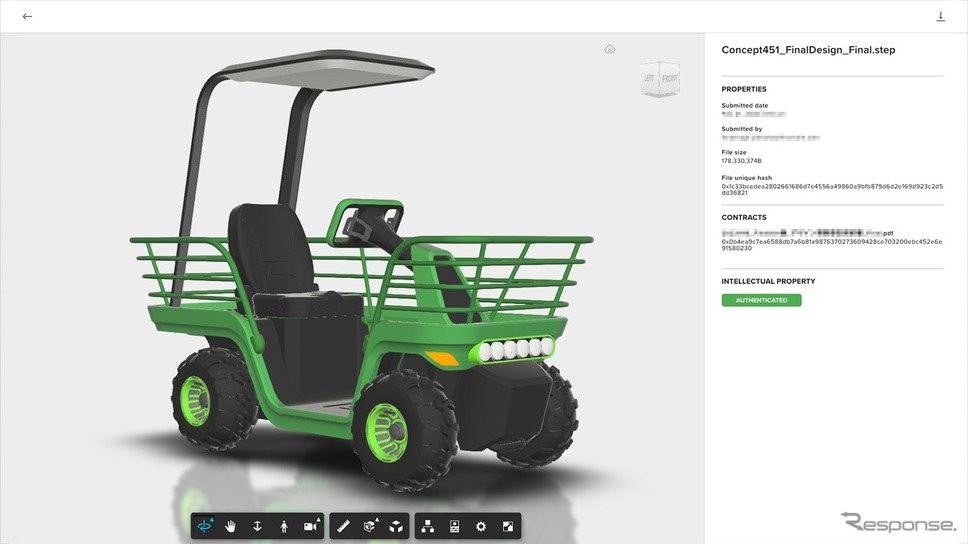Open viewer Settings gear
The height and width of the screenshot is (544, 968).
[481, 526]
